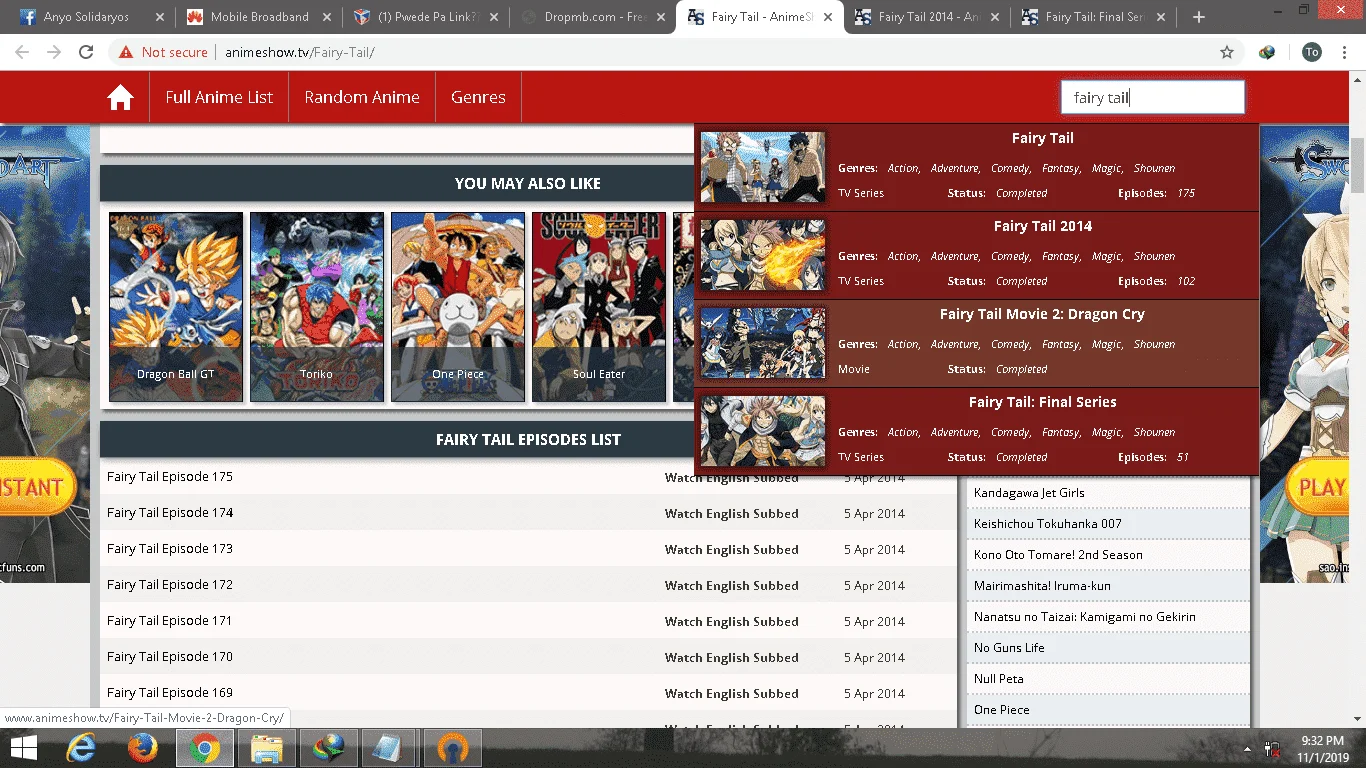Viewport: 1366px width, 768px height.
Task: Reload the current page
Action: [86, 52]
